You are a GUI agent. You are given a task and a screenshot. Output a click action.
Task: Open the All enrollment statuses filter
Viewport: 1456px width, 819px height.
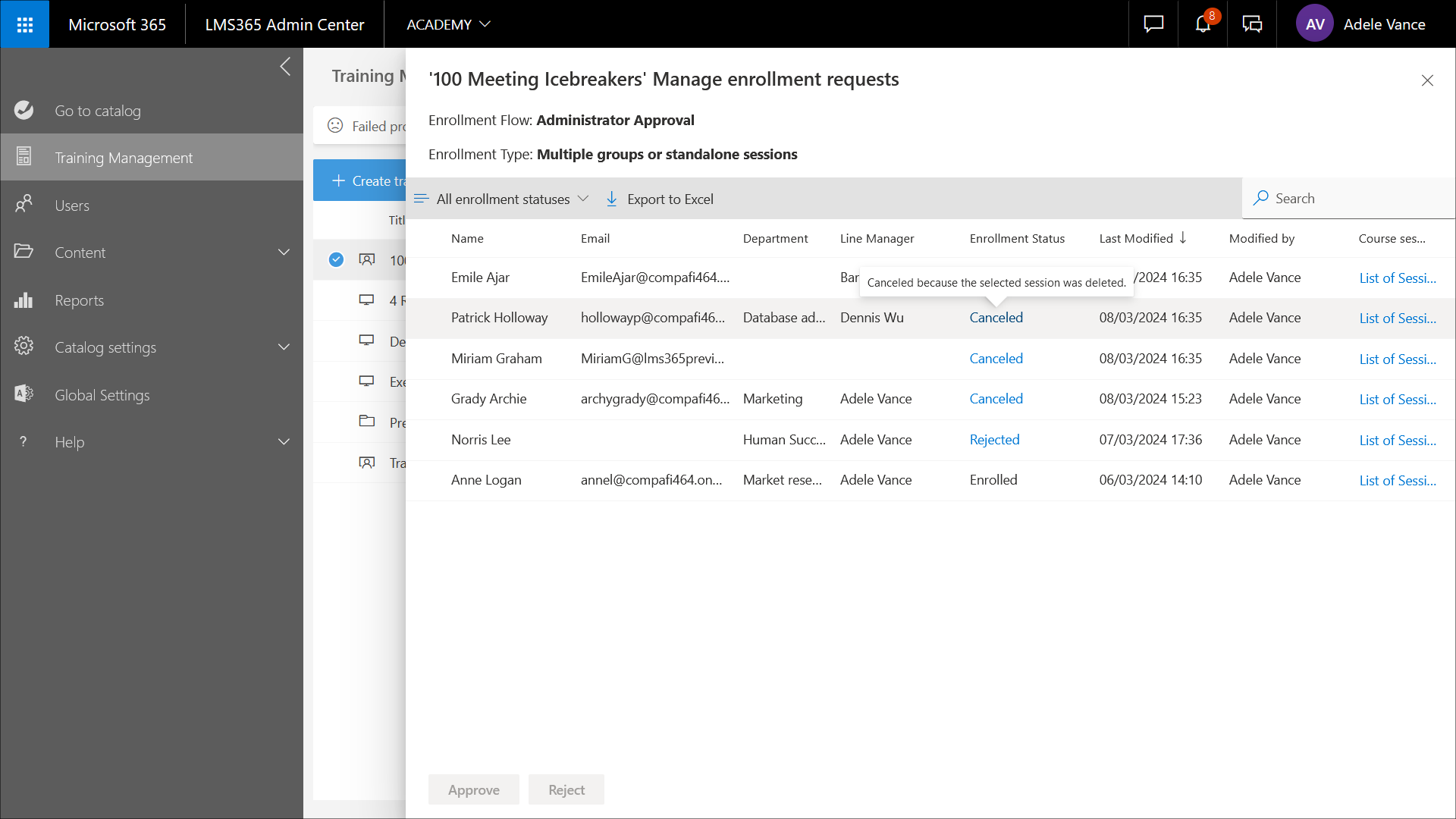502,199
